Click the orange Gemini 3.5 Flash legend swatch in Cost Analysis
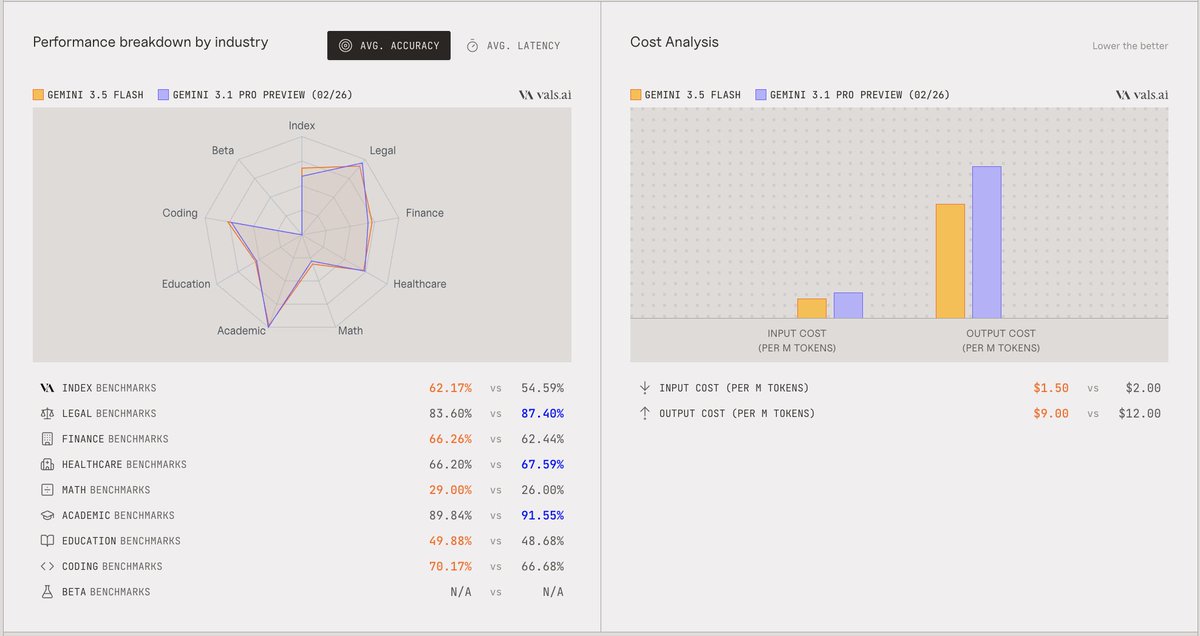The image size is (1200, 636). tap(636, 95)
